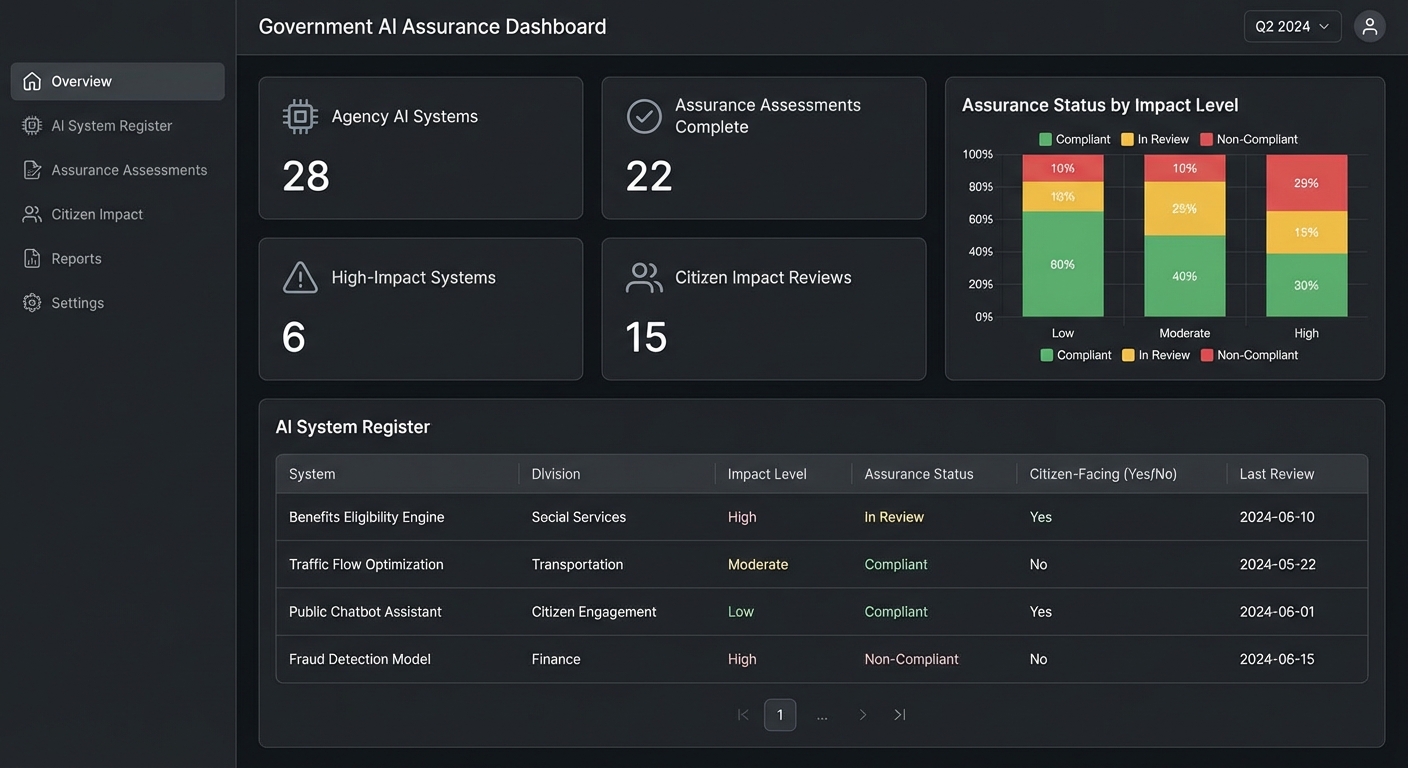Open the AI System Register sidebar icon
This screenshot has height=768, width=1408.
pos(29,125)
